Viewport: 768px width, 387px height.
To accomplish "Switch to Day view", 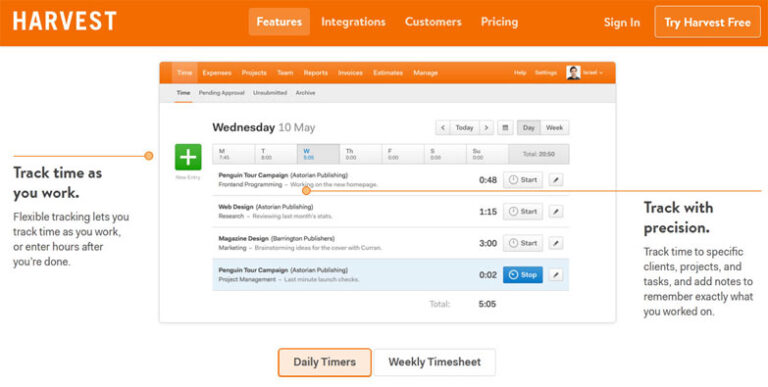I will [528, 128].
